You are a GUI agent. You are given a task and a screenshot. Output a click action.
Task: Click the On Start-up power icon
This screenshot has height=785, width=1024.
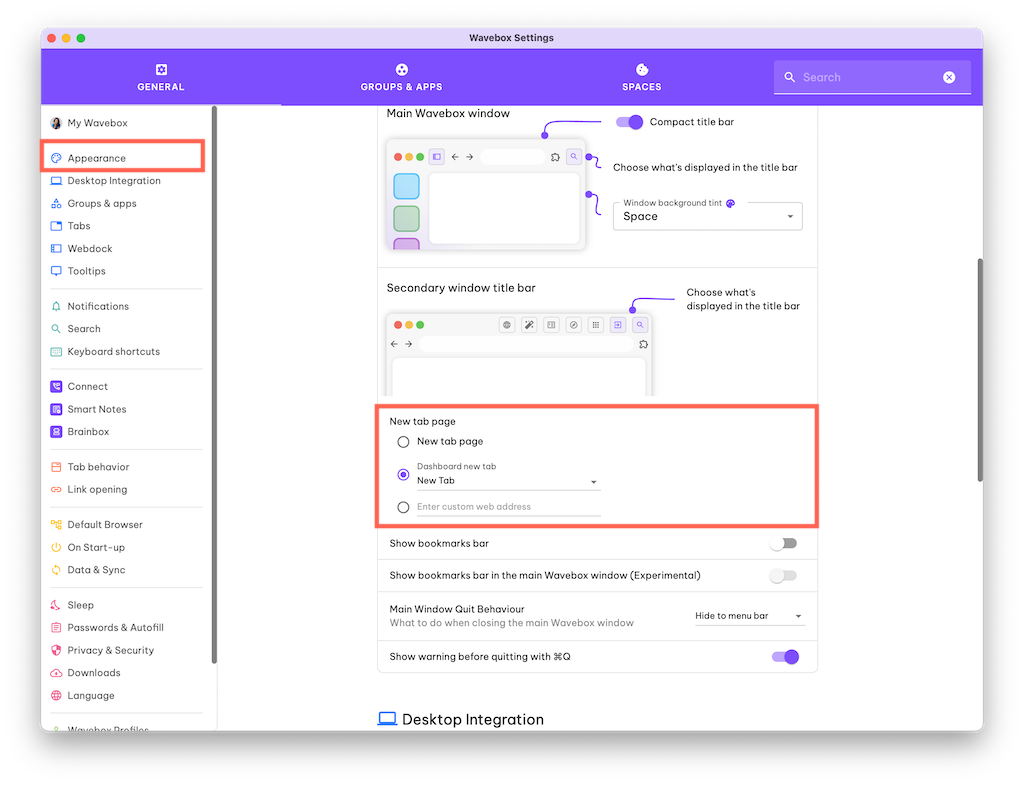[56, 547]
